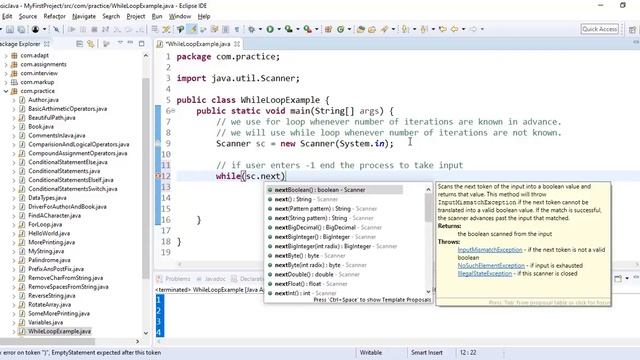This screenshot has height=360, width=640.
Task: Click the Terminate (stop) icon
Action: (x=94, y=29)
